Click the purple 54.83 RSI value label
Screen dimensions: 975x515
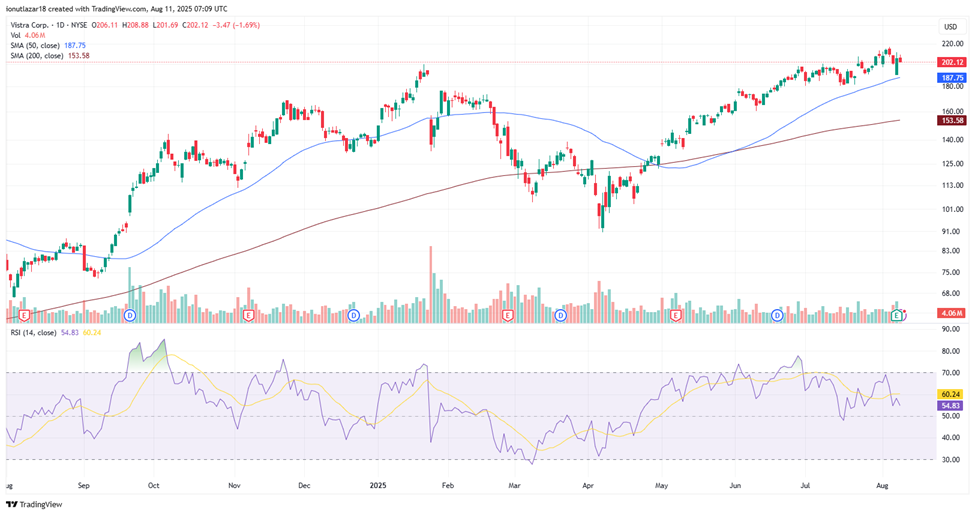tap(952, 406)
